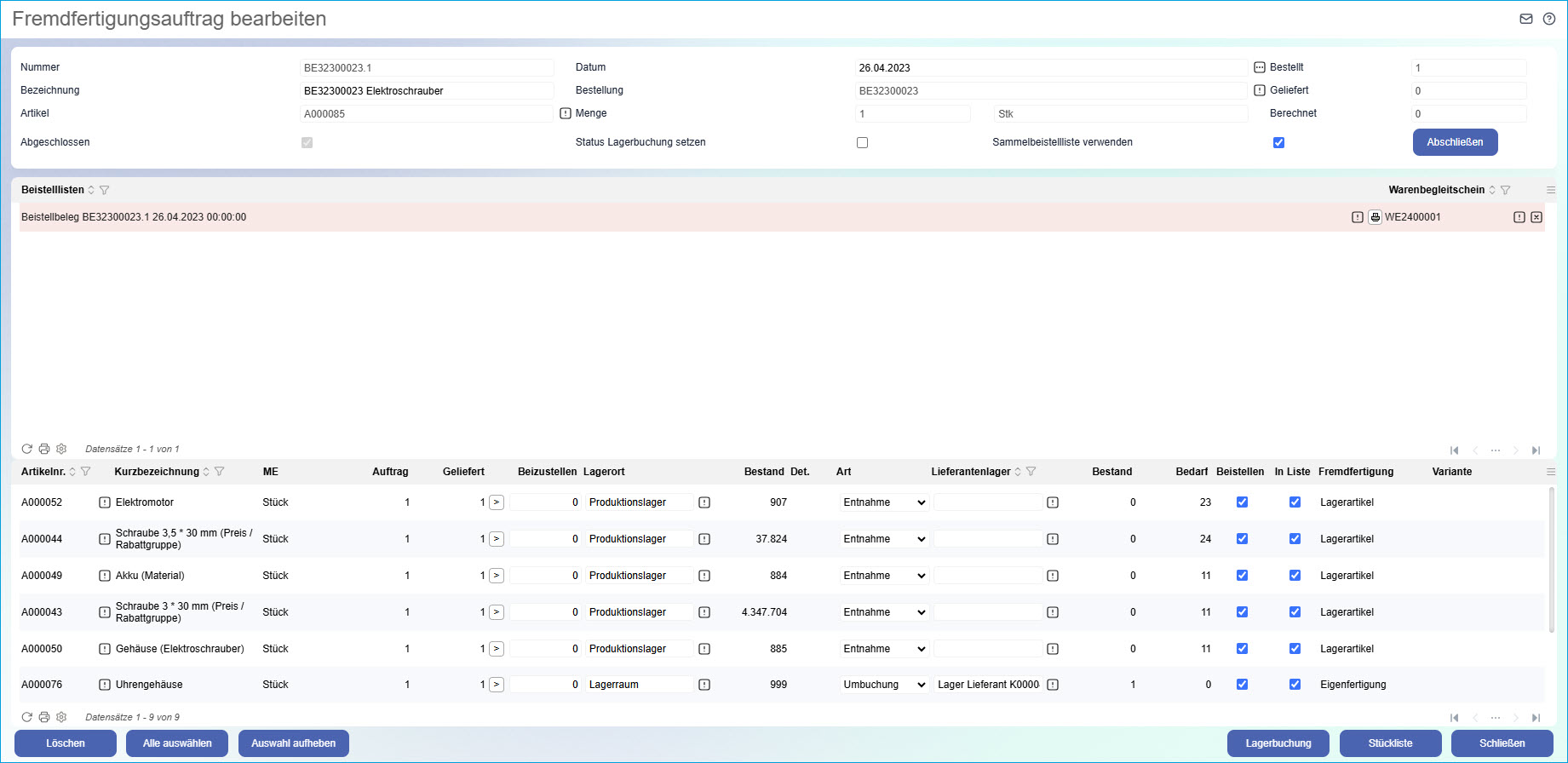Click the Abschließen button

click(x=1455, y=142)
